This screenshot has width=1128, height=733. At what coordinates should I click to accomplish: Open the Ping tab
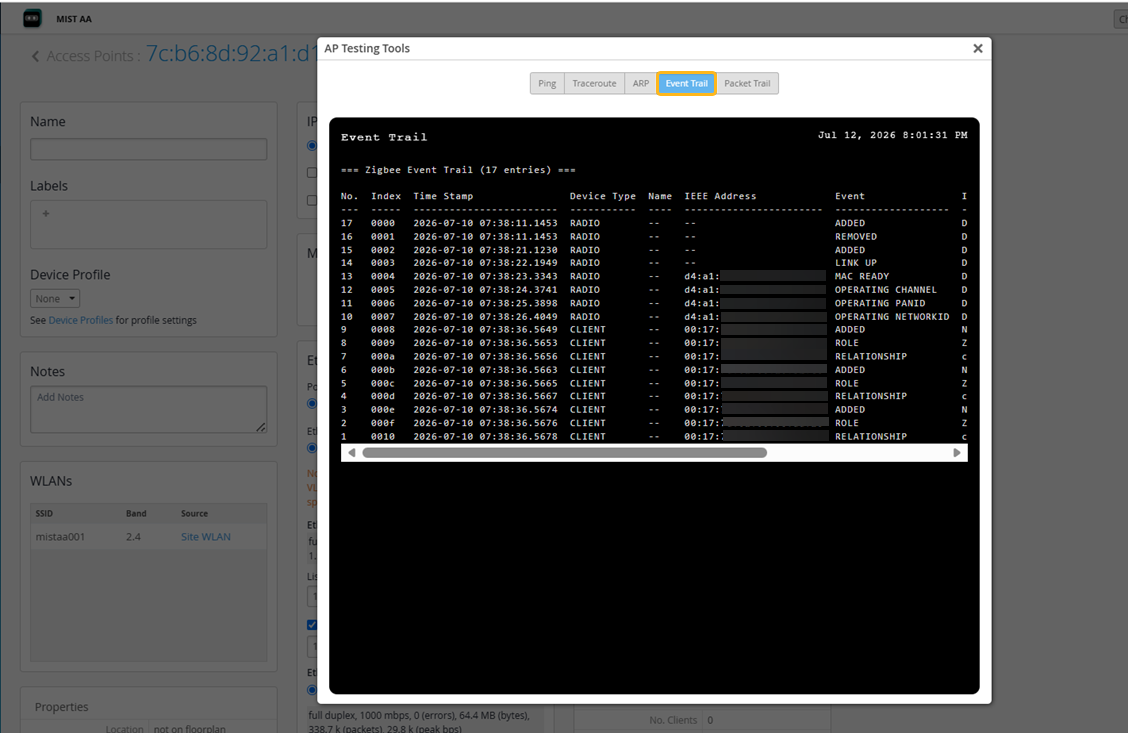(x=547, y=83)
